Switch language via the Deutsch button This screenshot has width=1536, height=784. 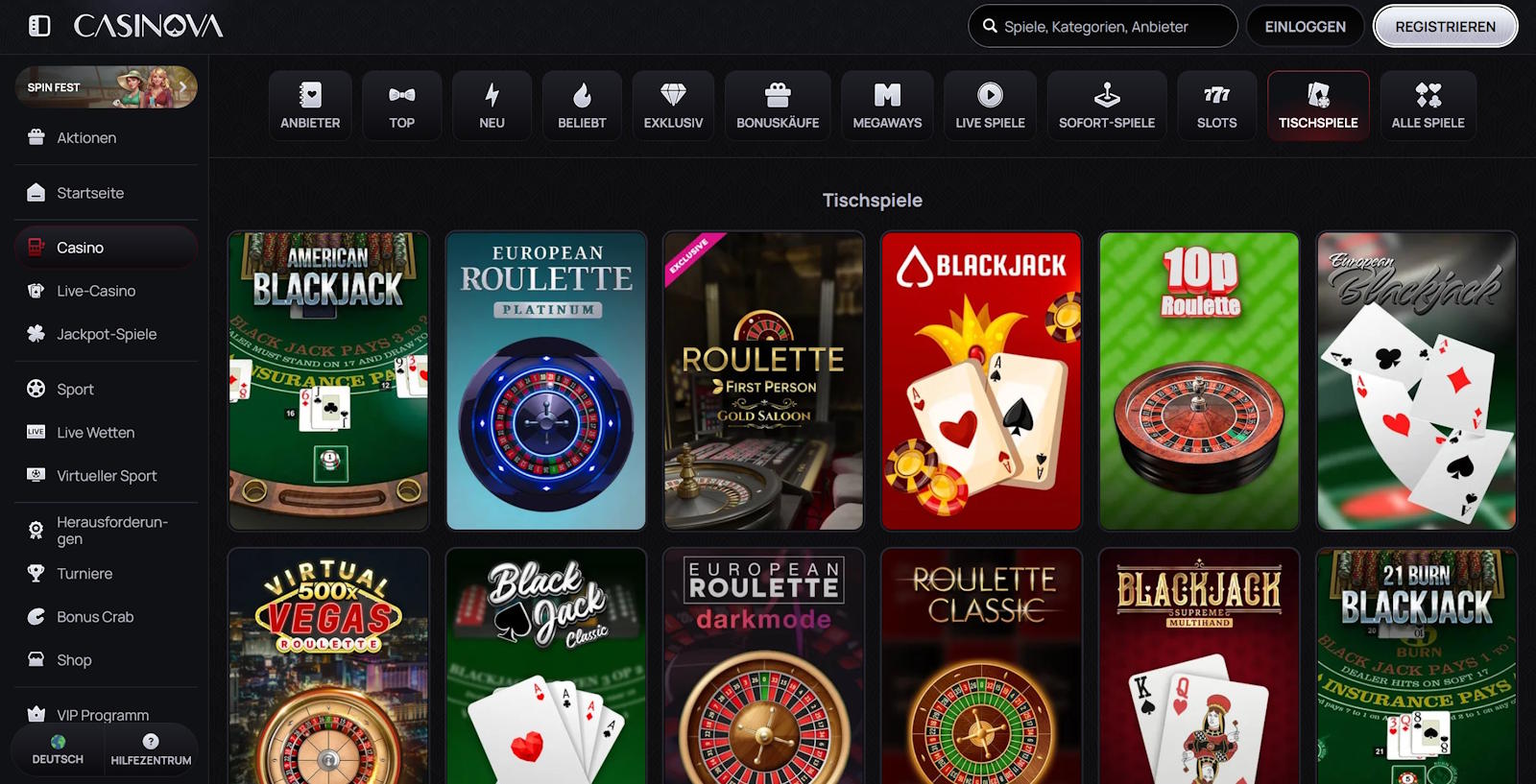point(58,749)
